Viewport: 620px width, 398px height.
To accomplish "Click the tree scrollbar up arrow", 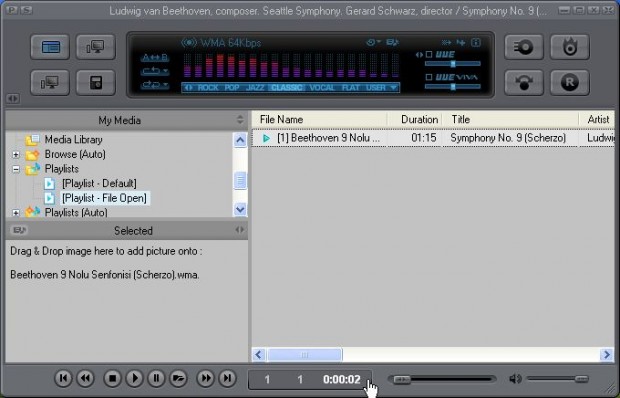I will click(x=240, y=140).
